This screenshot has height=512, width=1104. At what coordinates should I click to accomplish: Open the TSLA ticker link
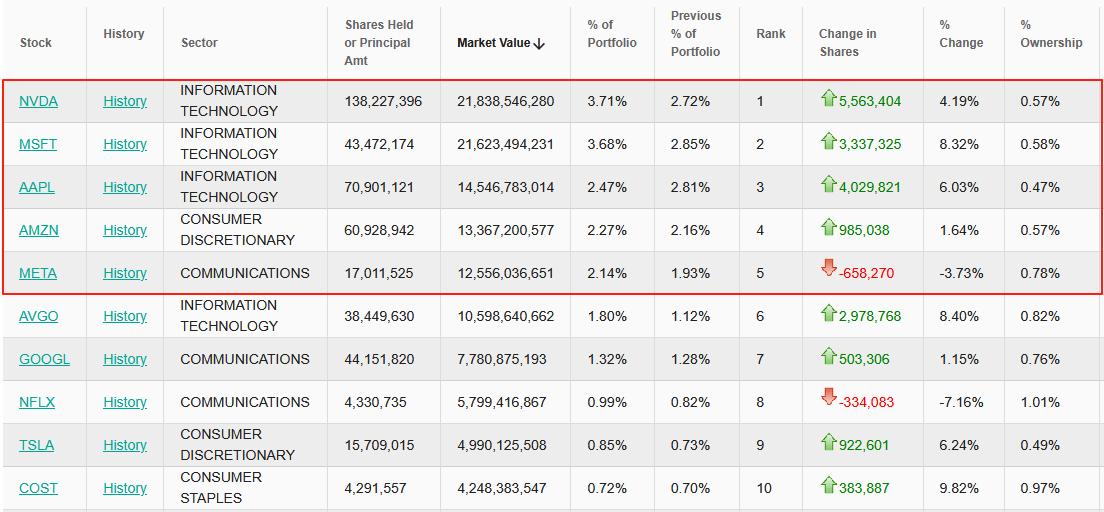[37, 445]
